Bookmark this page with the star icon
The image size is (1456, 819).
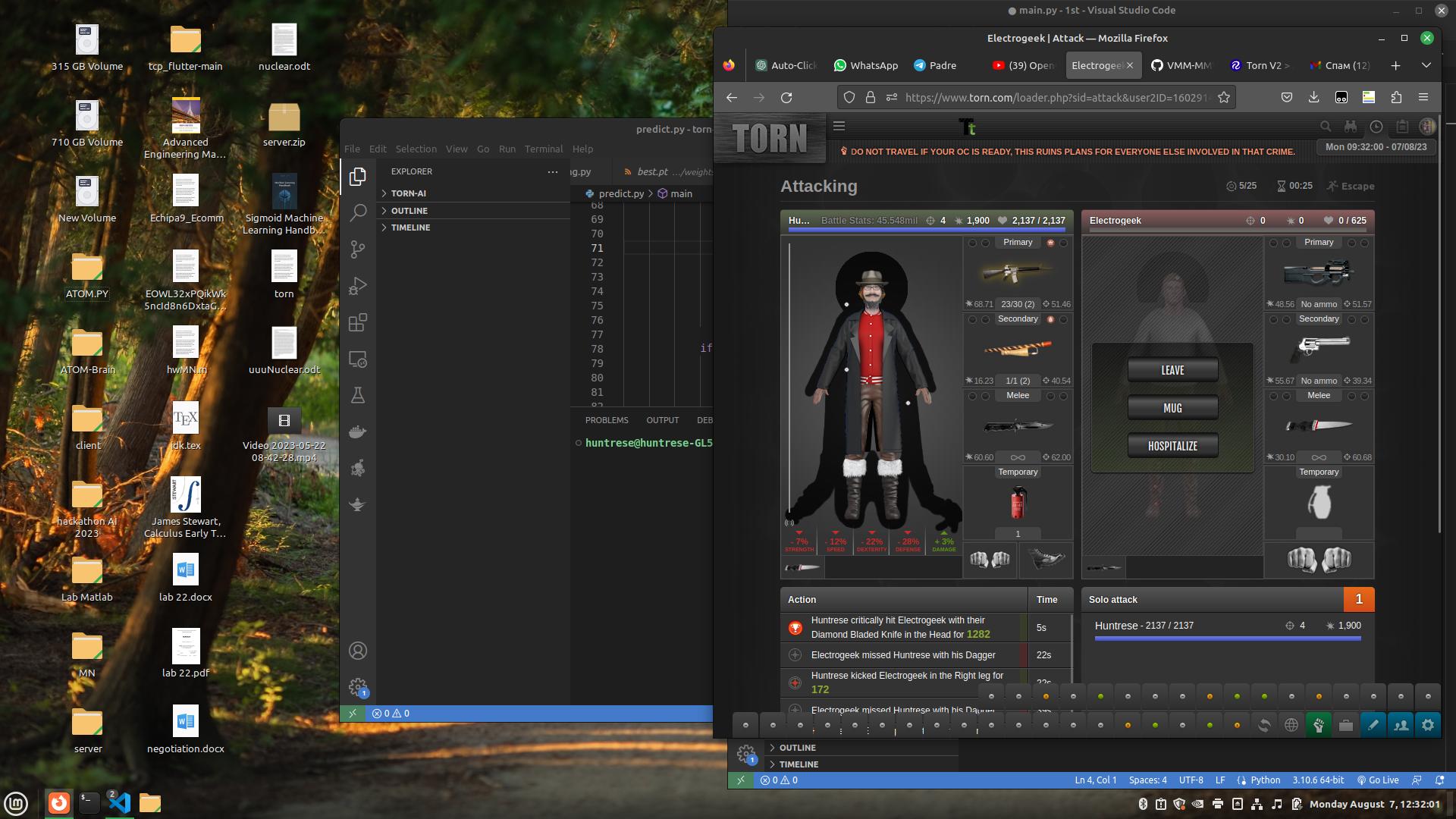coord(1223,97)
